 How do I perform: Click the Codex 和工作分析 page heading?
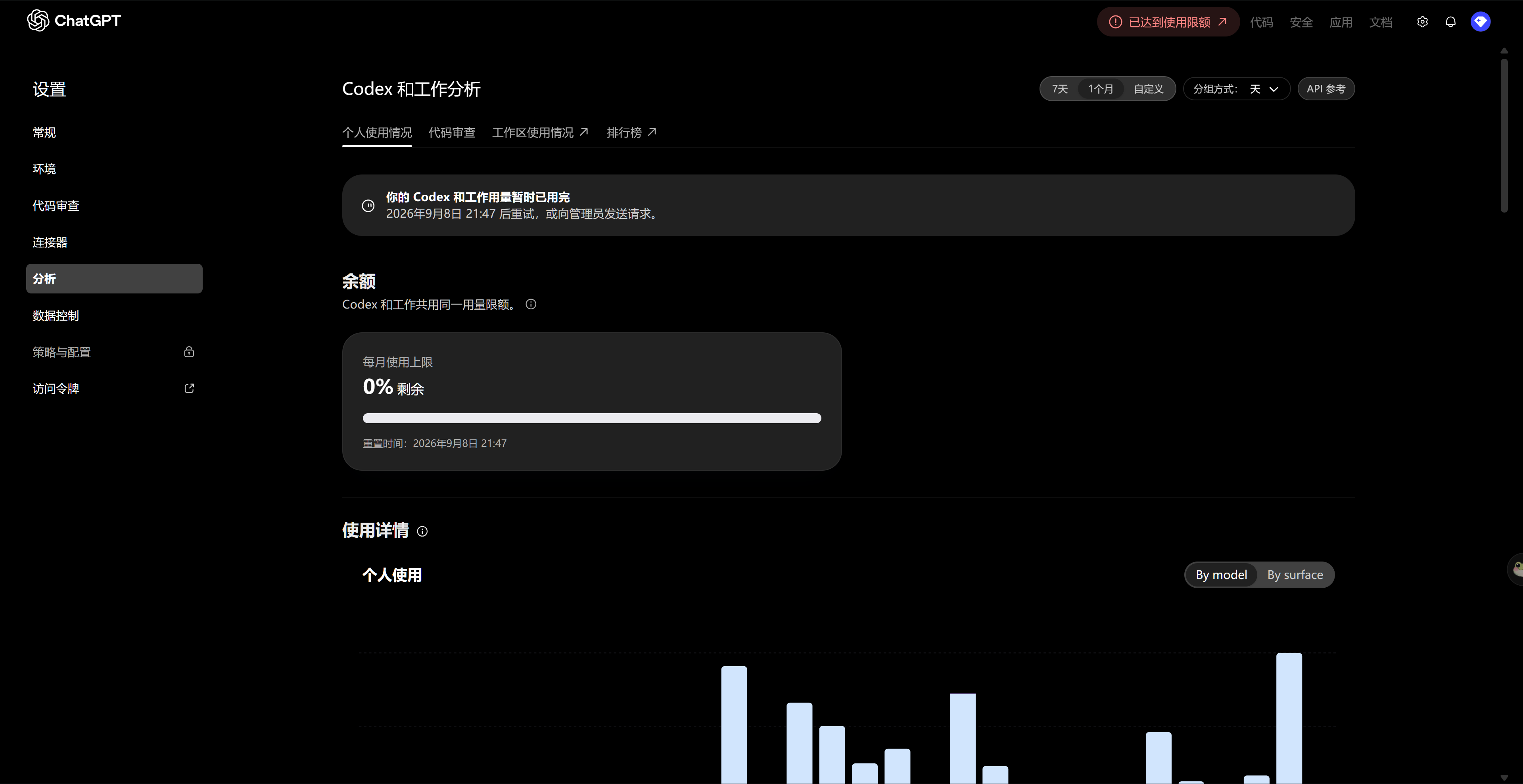pyautogui.click(x=412, y=89)
